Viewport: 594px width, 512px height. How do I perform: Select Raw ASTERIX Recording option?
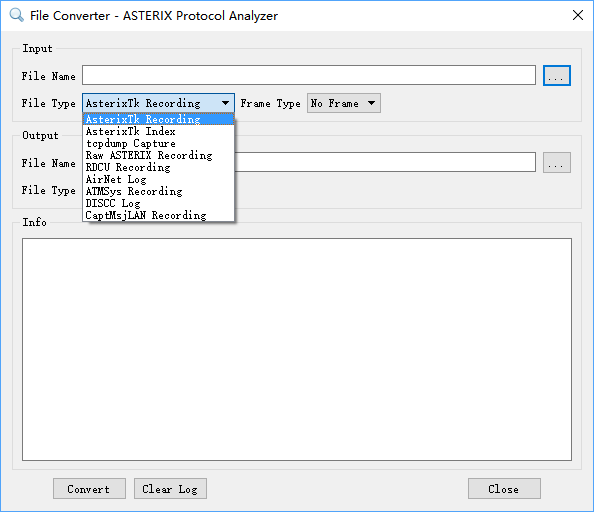click(x=158, y=155)
